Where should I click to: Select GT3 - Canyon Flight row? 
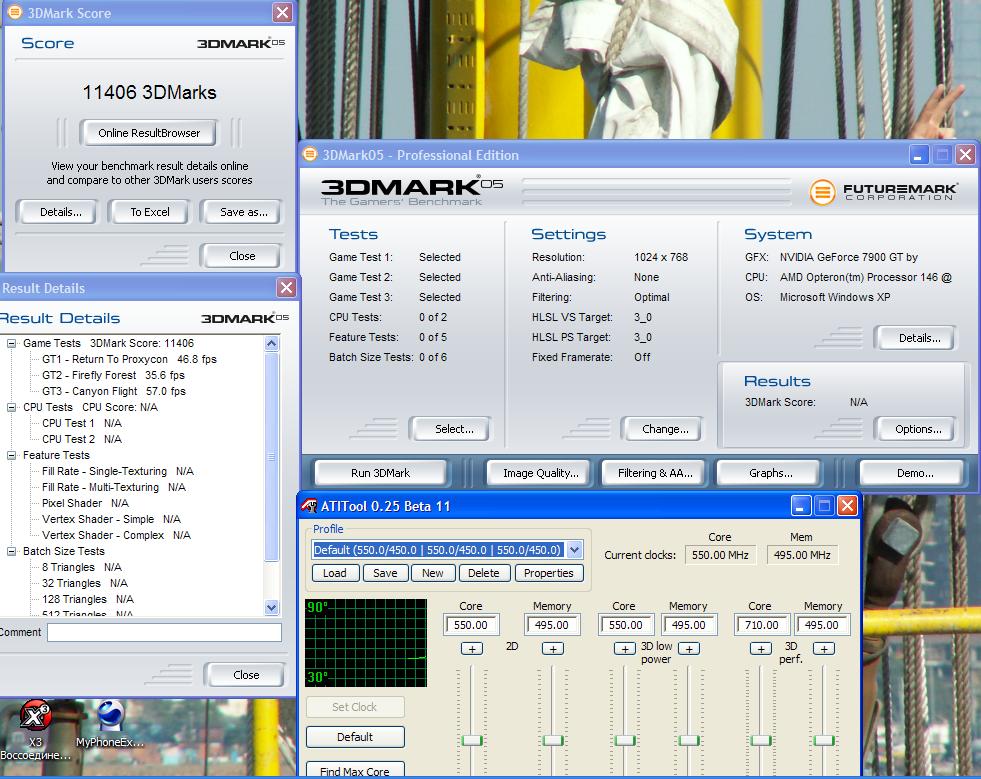[x=114, y=391]
